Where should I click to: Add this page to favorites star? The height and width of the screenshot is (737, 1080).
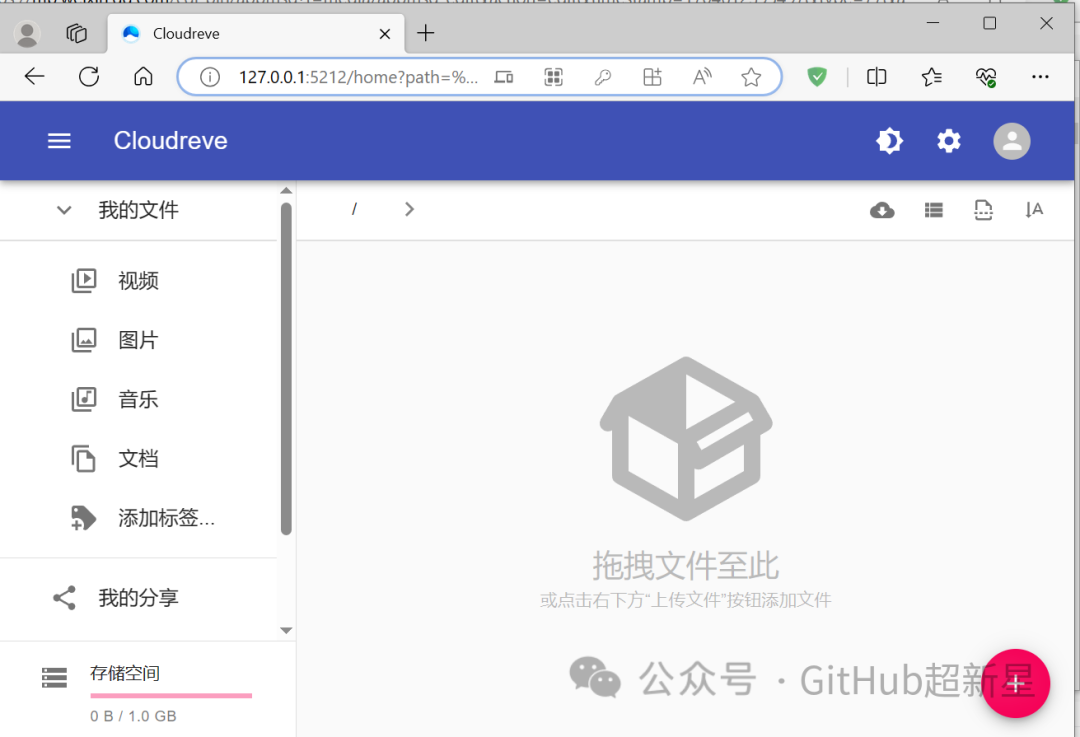(751, 77)
